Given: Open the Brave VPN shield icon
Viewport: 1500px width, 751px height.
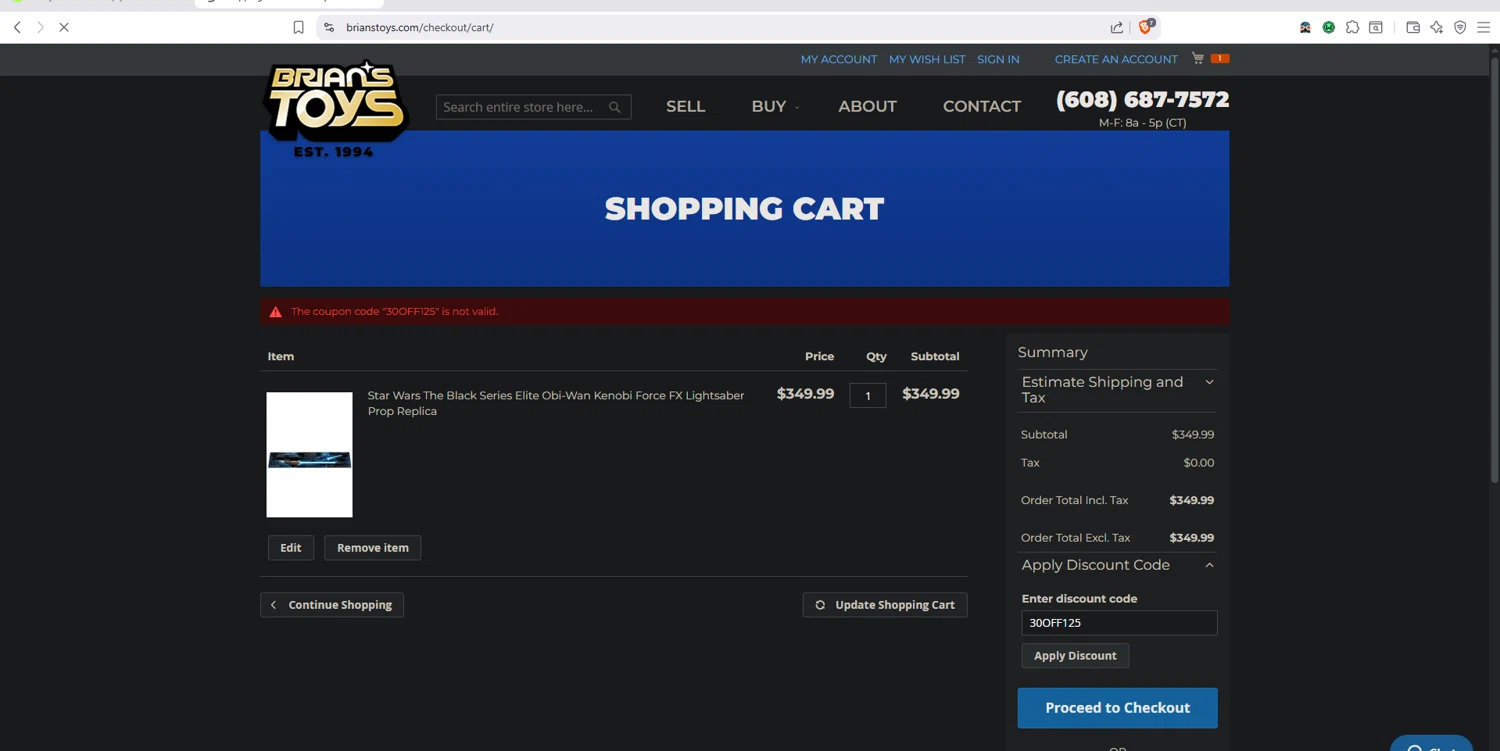Looking at the screenshot, I should click(1460, 27).
